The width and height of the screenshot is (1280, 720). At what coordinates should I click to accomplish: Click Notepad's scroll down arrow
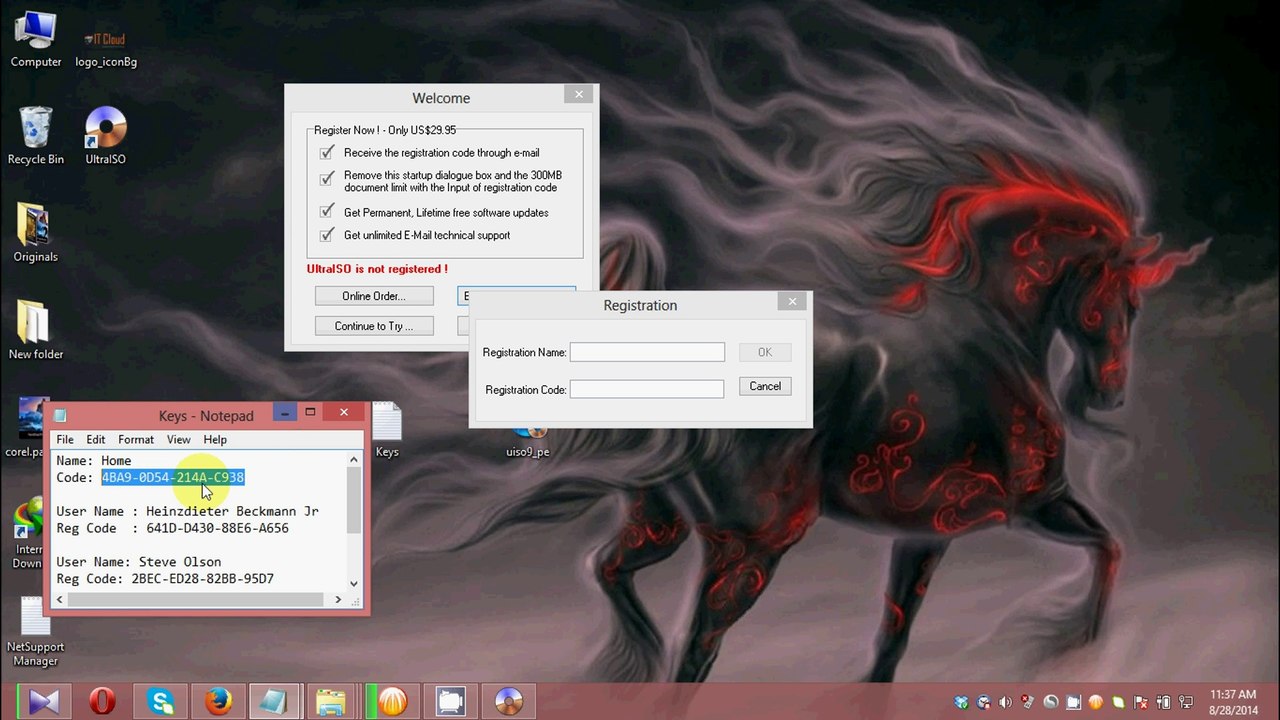click(354, 583)
